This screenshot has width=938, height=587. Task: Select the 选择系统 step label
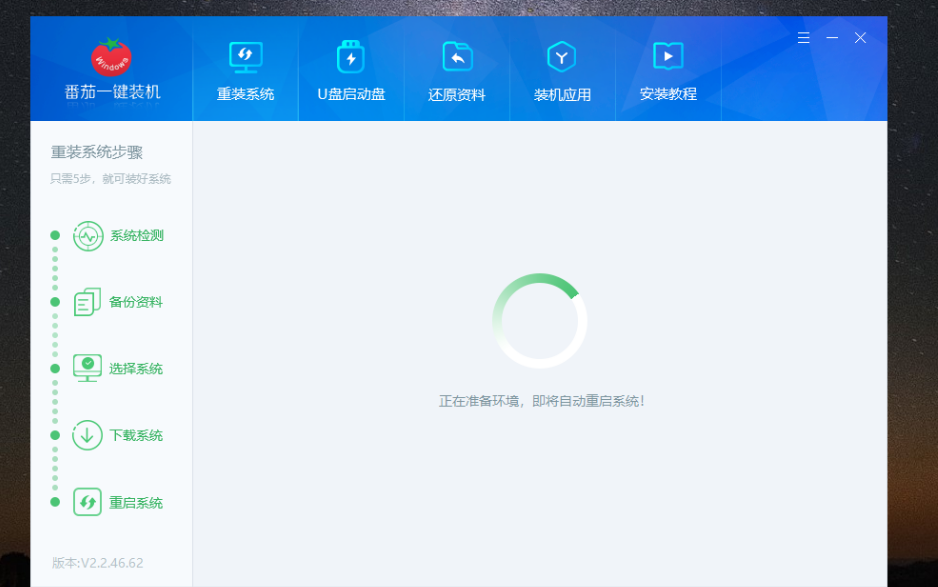[x=136, y=369]
